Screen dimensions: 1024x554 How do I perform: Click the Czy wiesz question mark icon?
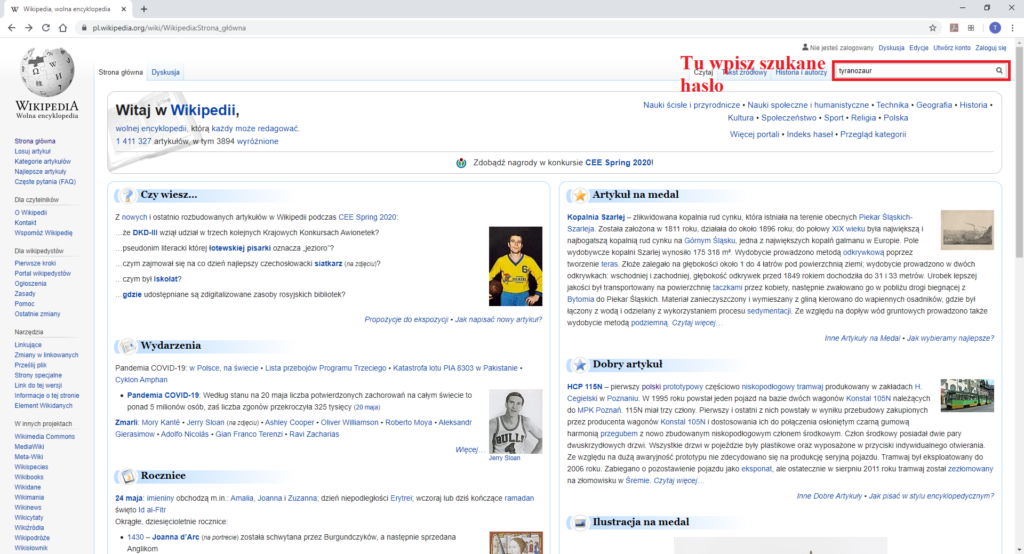click(128, 195)
